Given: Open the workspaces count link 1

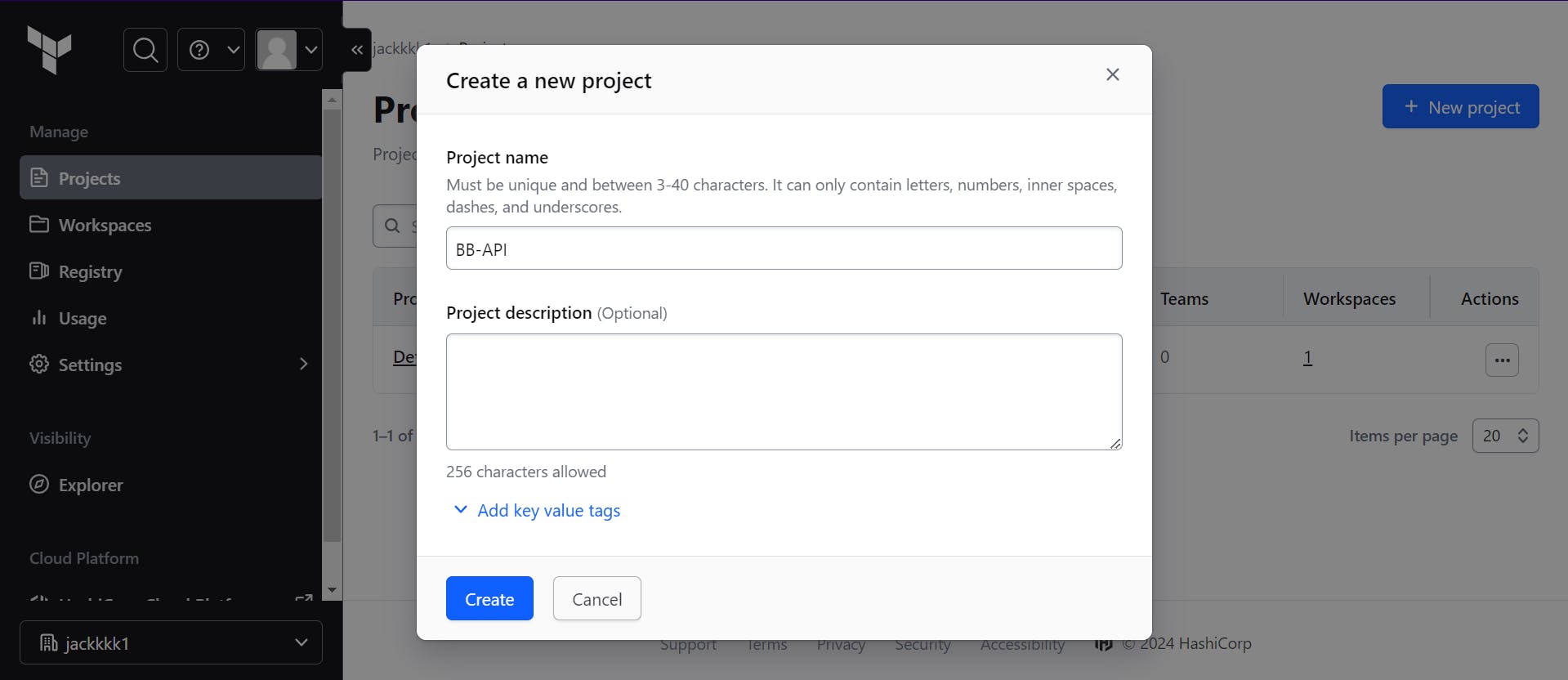Looking at the screenshot, I should pos(1307,357).
